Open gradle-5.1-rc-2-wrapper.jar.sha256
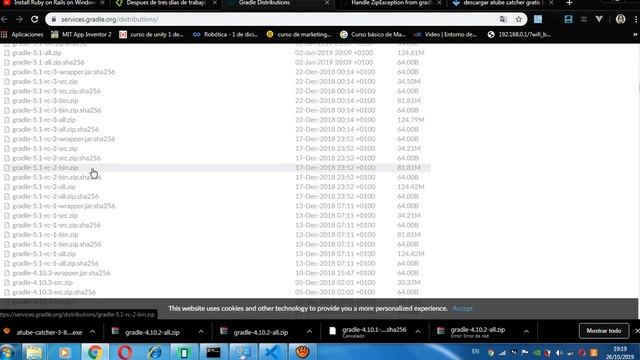Viewport: 640px width, 360px height. [64, 139]
